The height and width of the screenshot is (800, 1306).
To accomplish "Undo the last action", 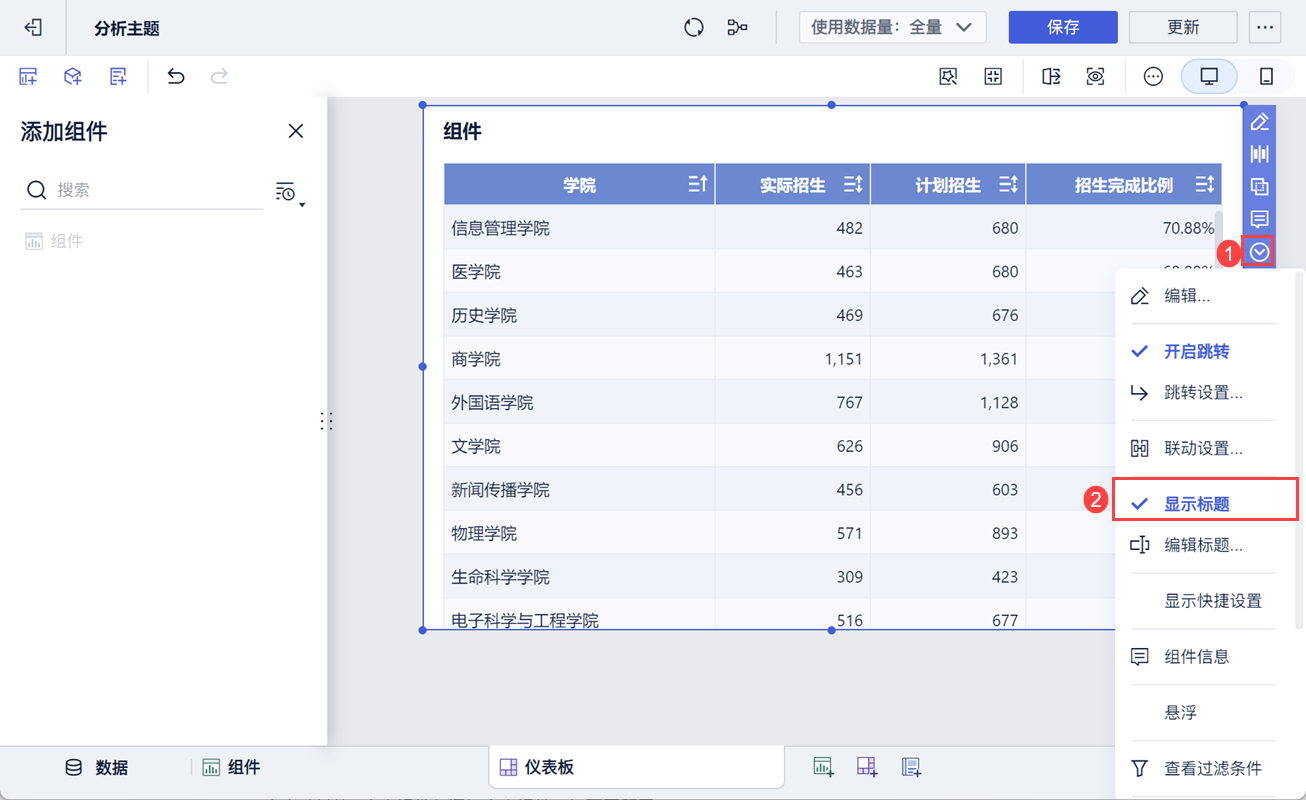I will tap(176, 76).
